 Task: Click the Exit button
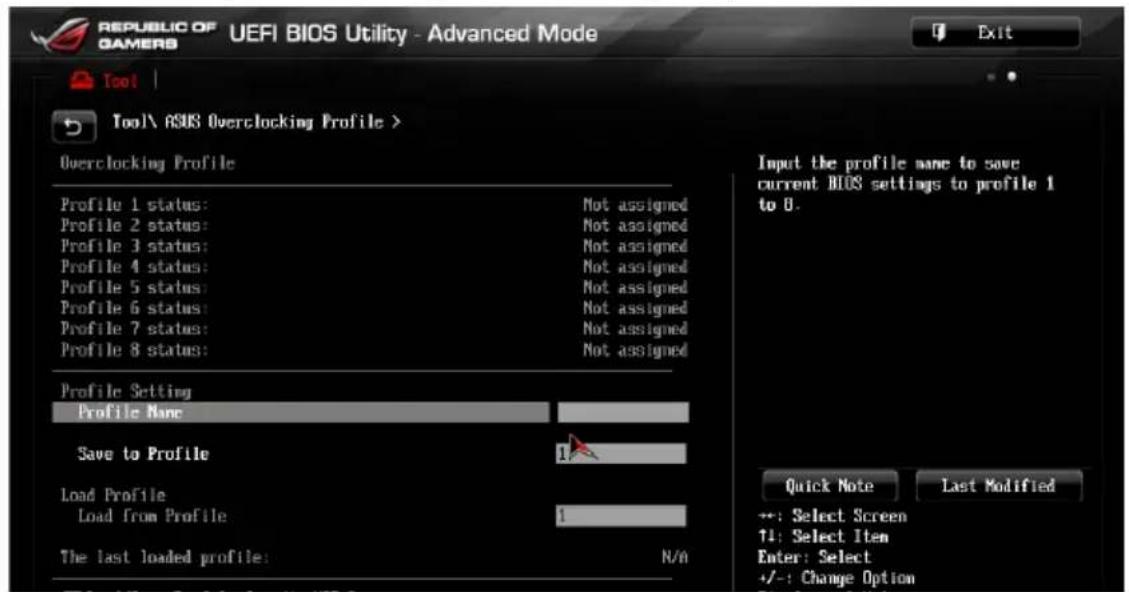coord(995,33)
